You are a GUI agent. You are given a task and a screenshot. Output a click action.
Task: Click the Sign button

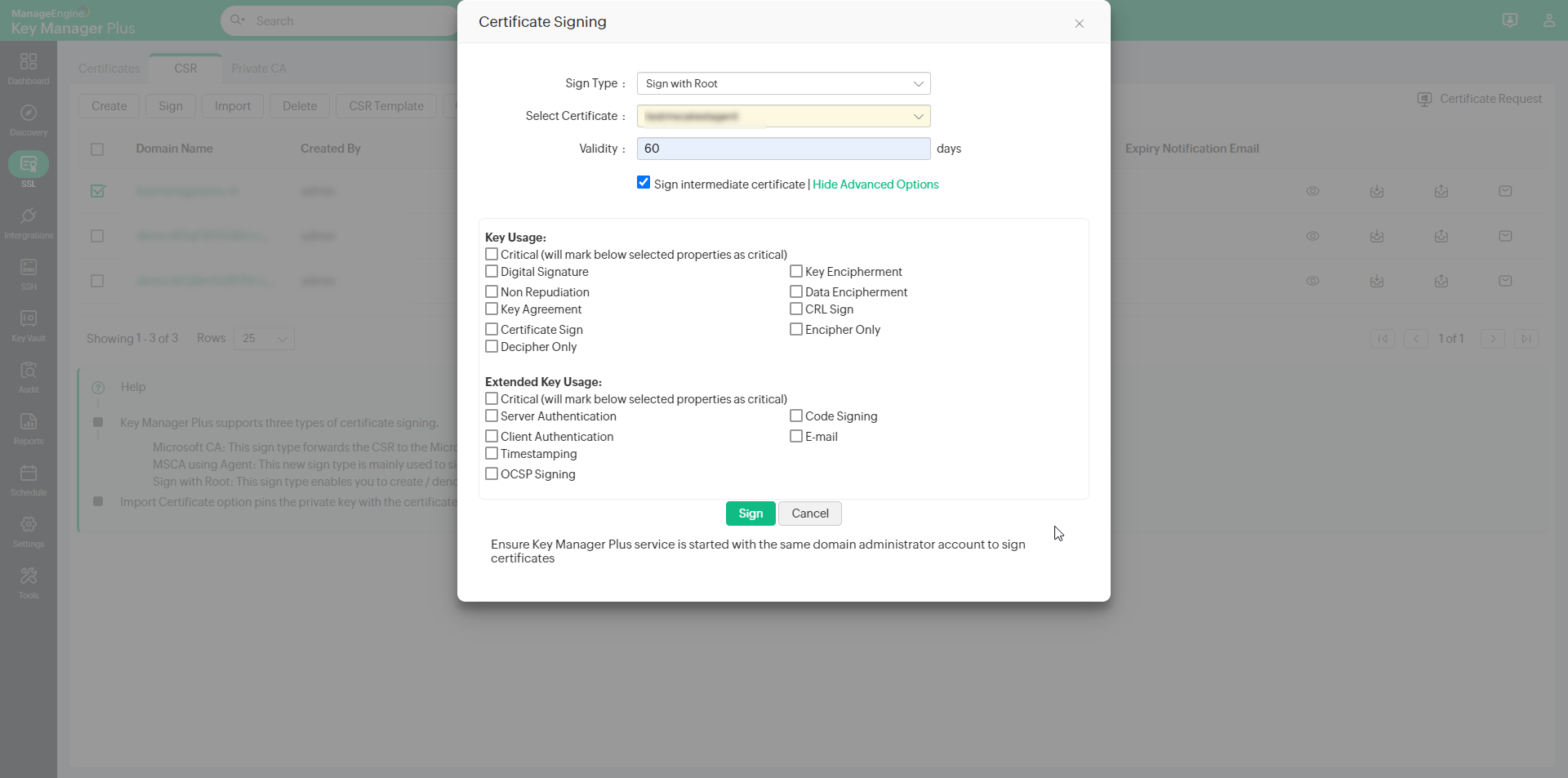[750, 513]
